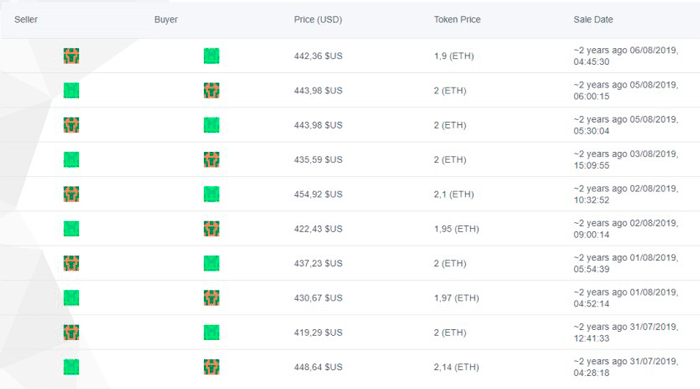The image size is (700, 389).
Task: Click buyer avatar in 422,43 $US row
Action: 212,229
